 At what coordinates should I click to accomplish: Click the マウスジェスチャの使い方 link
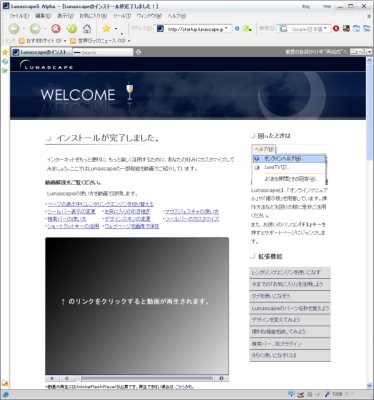pos(192,211)
